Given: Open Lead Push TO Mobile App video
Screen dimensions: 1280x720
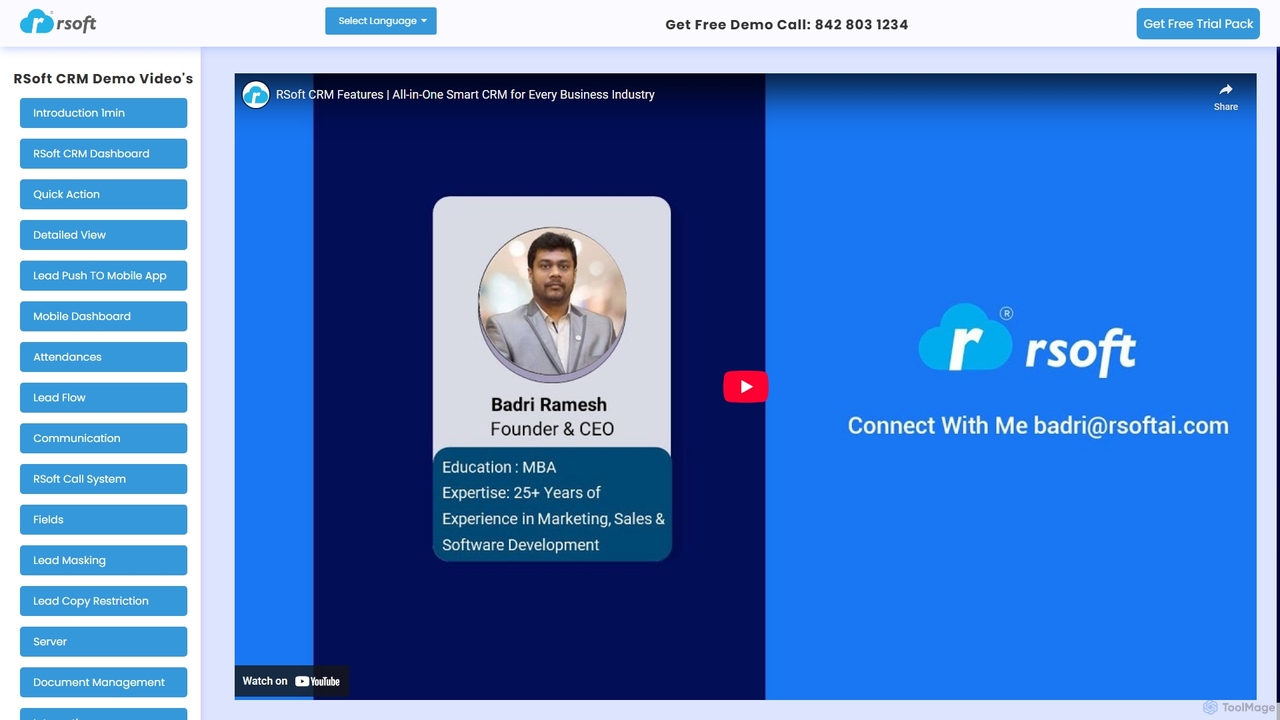Looking at the screenshot, I should coord(103,276).
